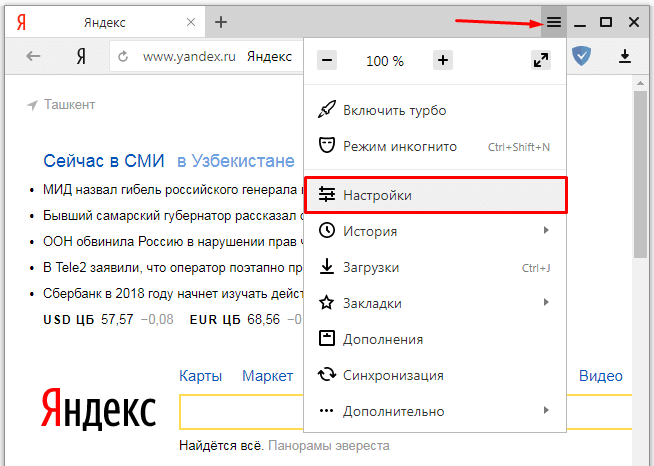The height and width of the screenshot is (466, 654).
Task: Open Настройки from the menu
Action: (x=435, y=195)
